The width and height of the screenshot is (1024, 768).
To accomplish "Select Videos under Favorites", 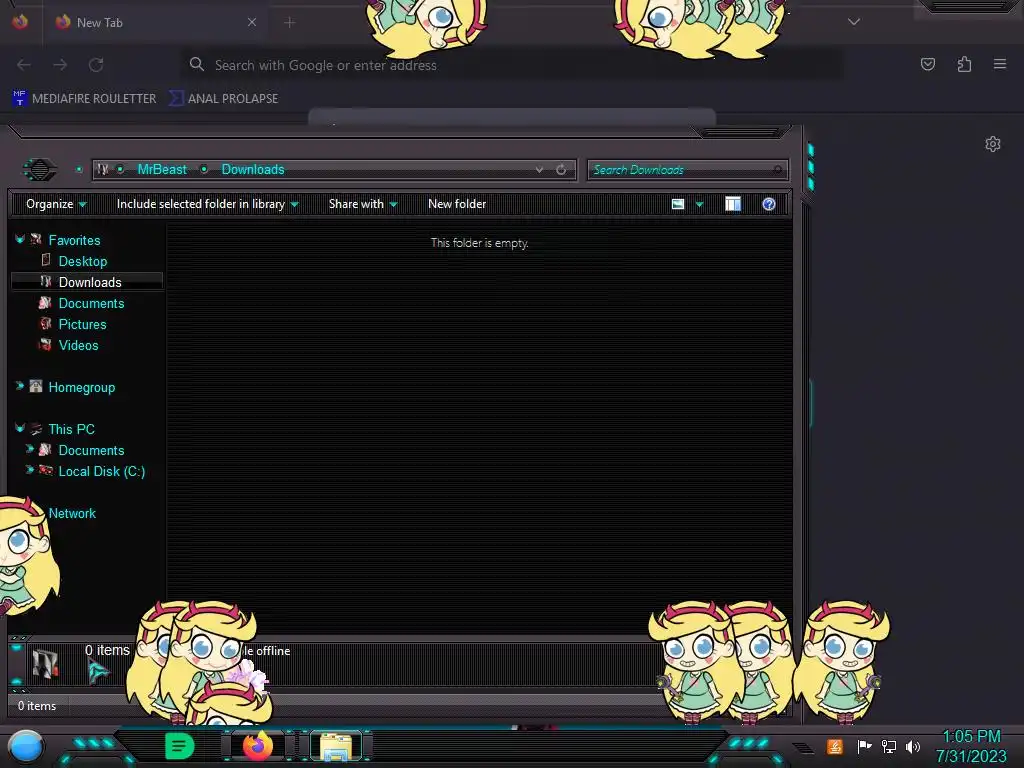I will 78,345.
